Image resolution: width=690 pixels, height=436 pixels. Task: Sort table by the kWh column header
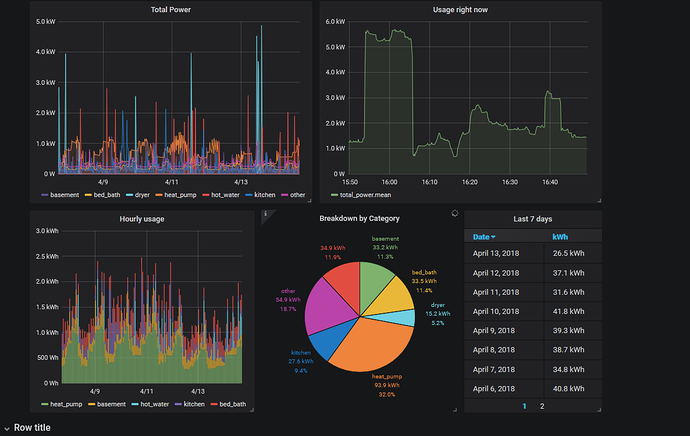(560, 237)
